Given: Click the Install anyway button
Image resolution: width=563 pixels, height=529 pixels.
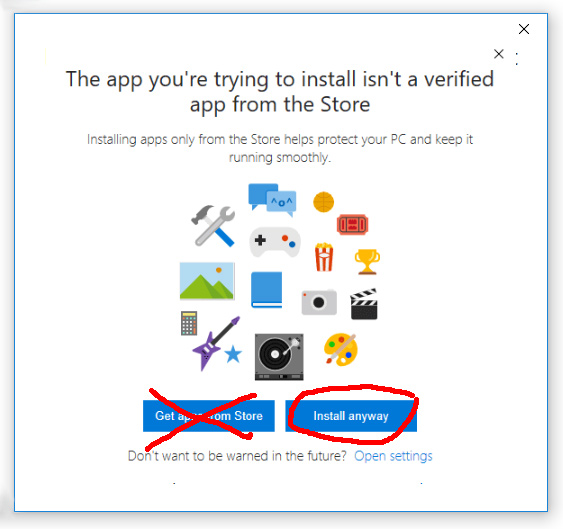Looking at the screenshot, I should [x=351, y=416].
